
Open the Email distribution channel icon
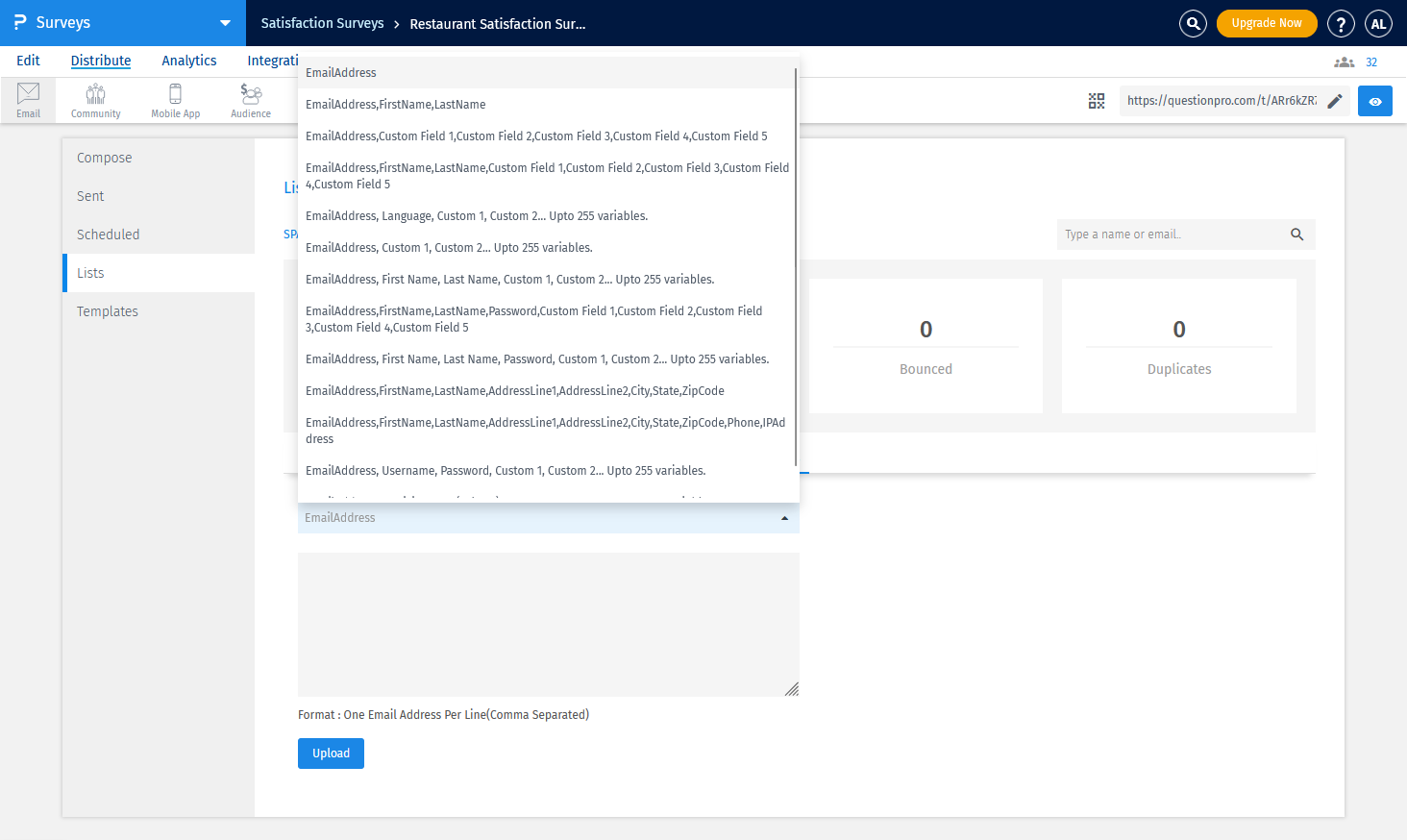(28, 99)
